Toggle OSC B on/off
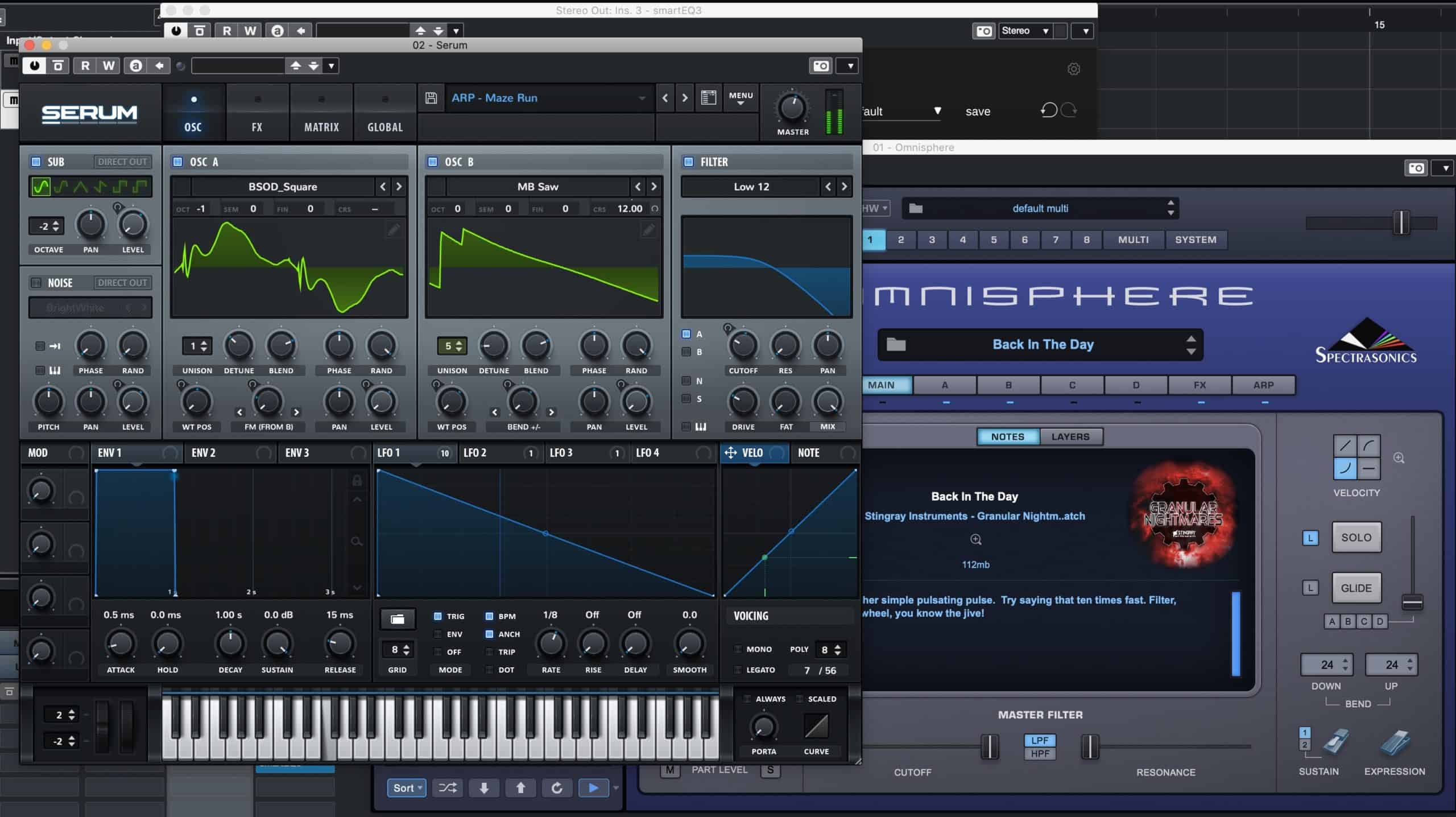 pos(432,162)
